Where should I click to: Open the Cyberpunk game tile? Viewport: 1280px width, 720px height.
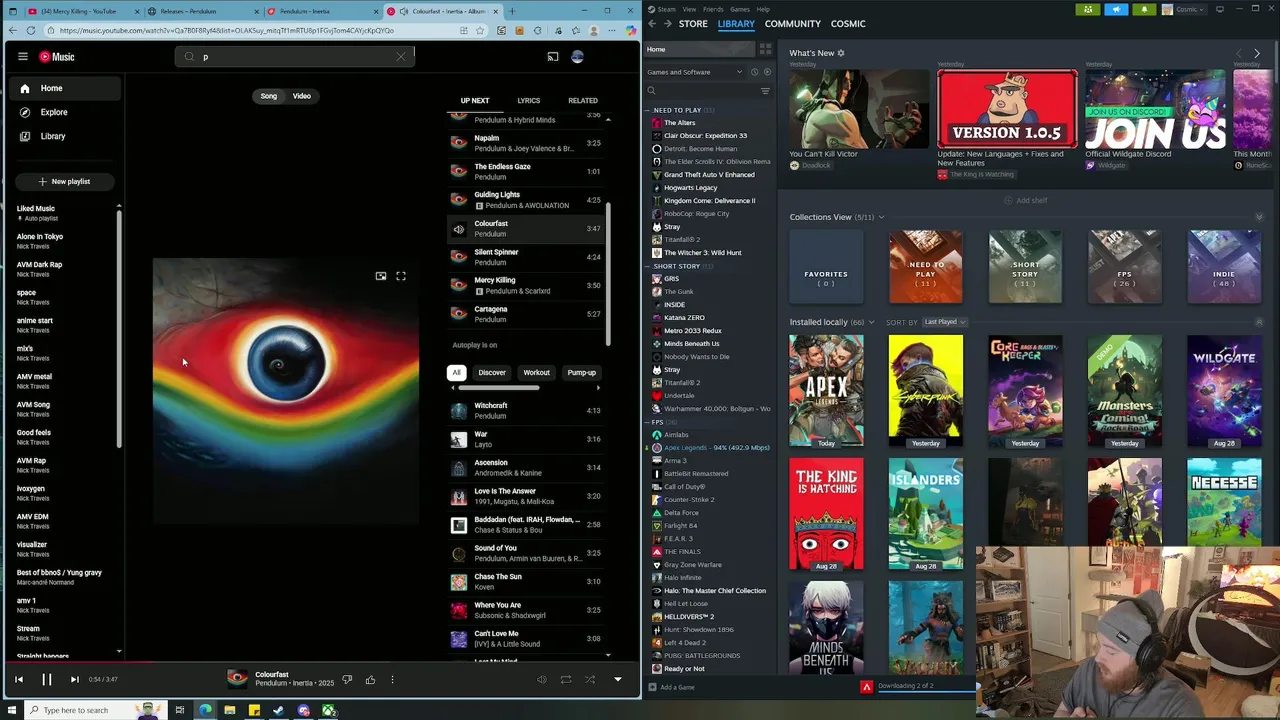pyautogui.click(x=925, y=390)
